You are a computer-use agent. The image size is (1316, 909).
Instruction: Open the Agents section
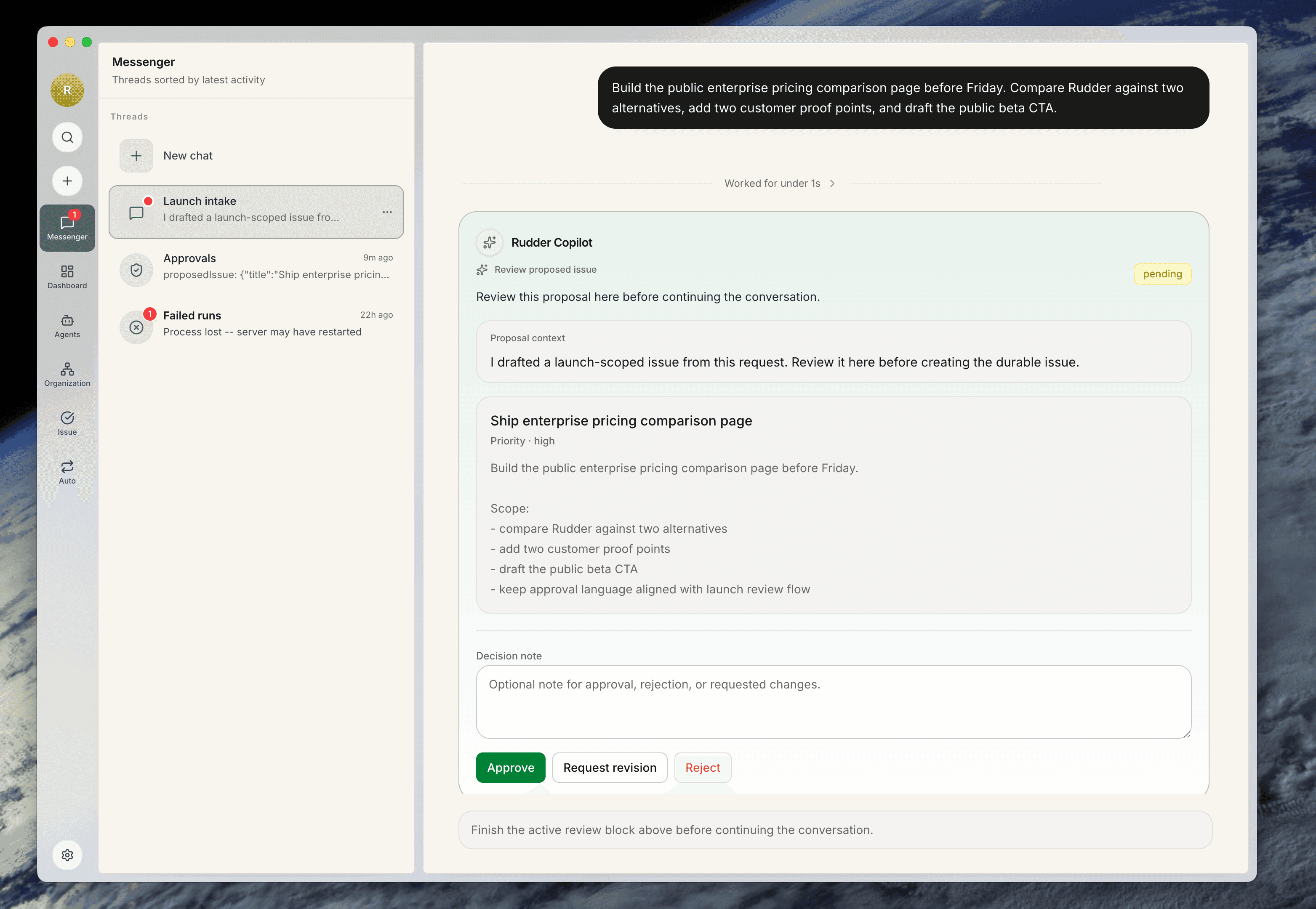tap(67, 326)
